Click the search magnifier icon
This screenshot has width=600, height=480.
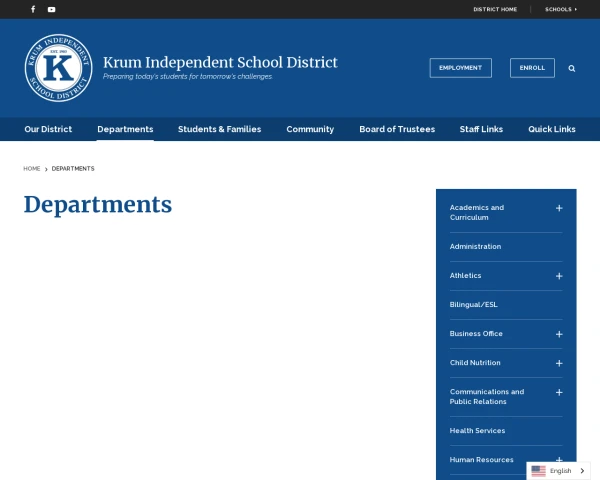click(x=572, y=68)
